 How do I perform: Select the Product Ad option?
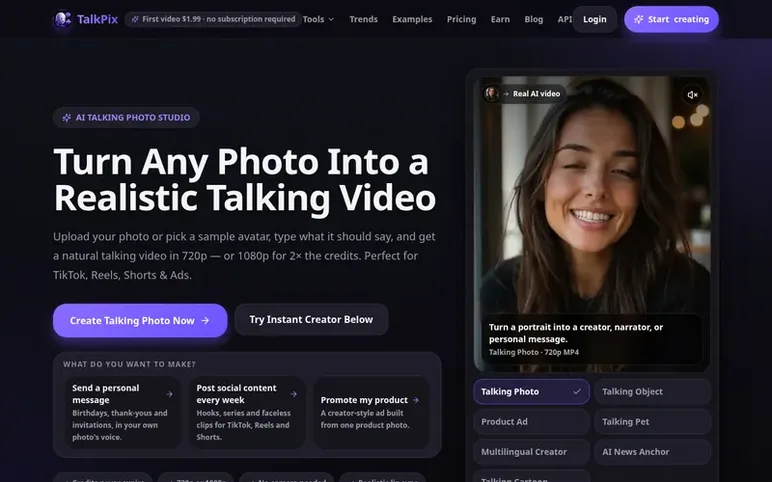[531, 421]
